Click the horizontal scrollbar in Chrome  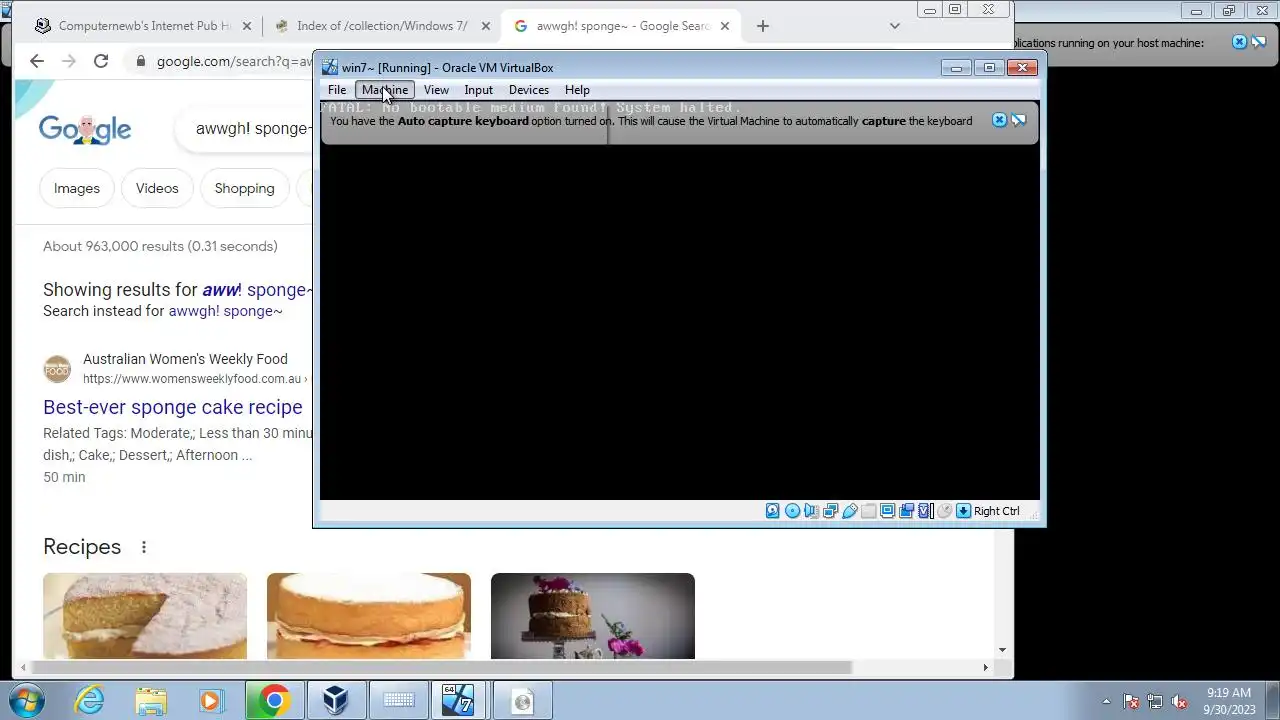(440, 667)
